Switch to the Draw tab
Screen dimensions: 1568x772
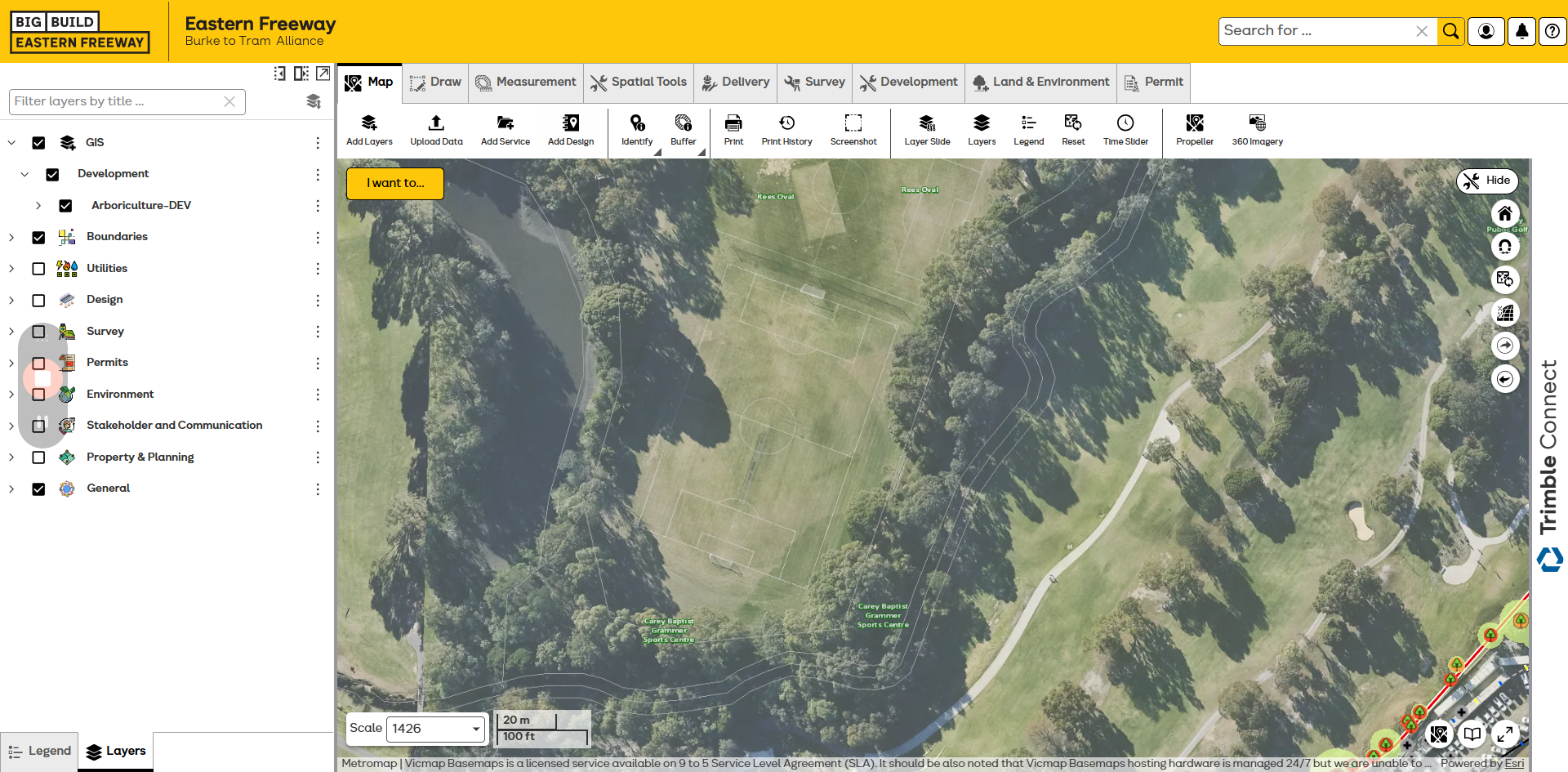[436, 83]
